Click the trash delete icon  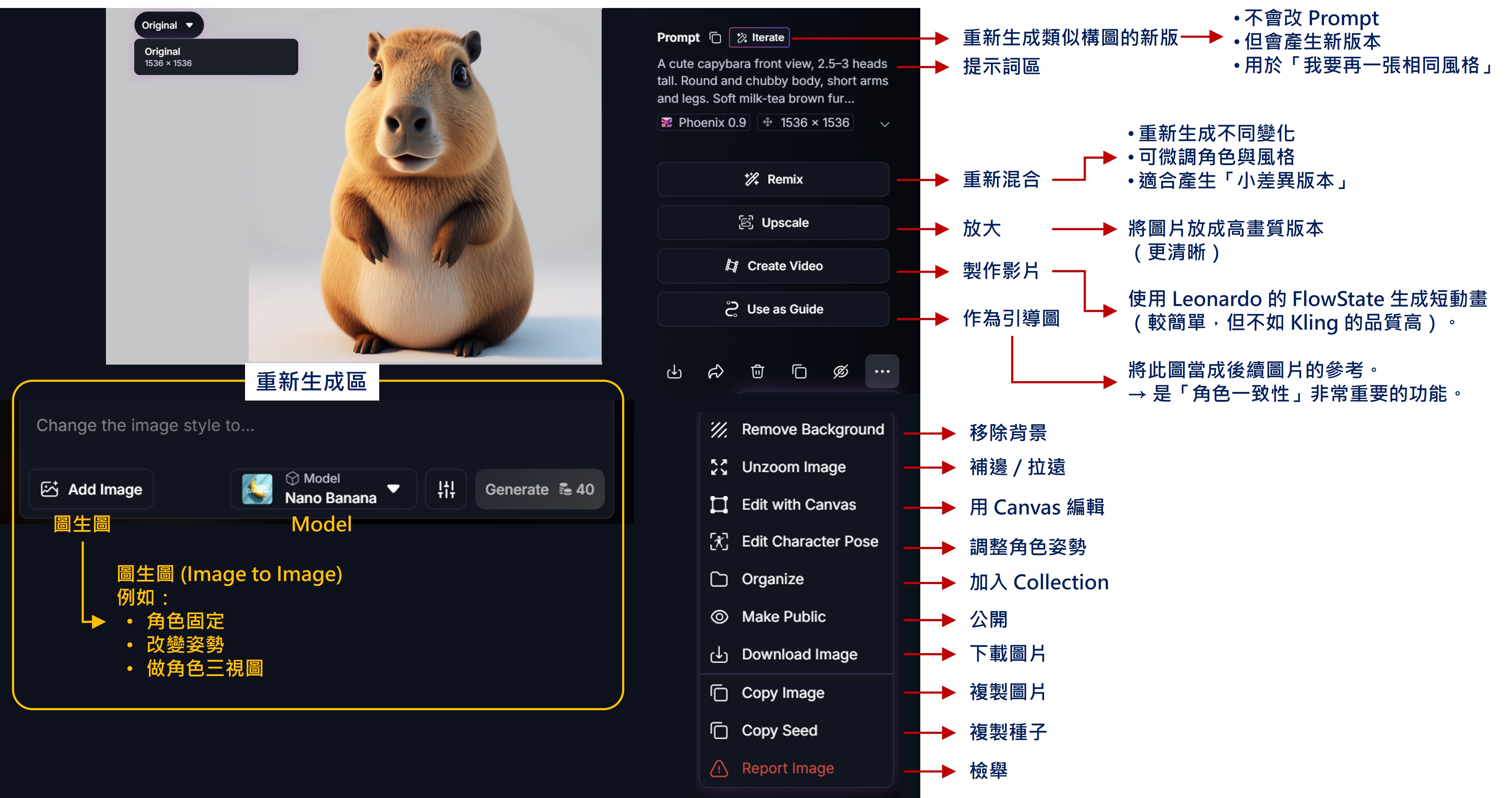coord(757,371)
